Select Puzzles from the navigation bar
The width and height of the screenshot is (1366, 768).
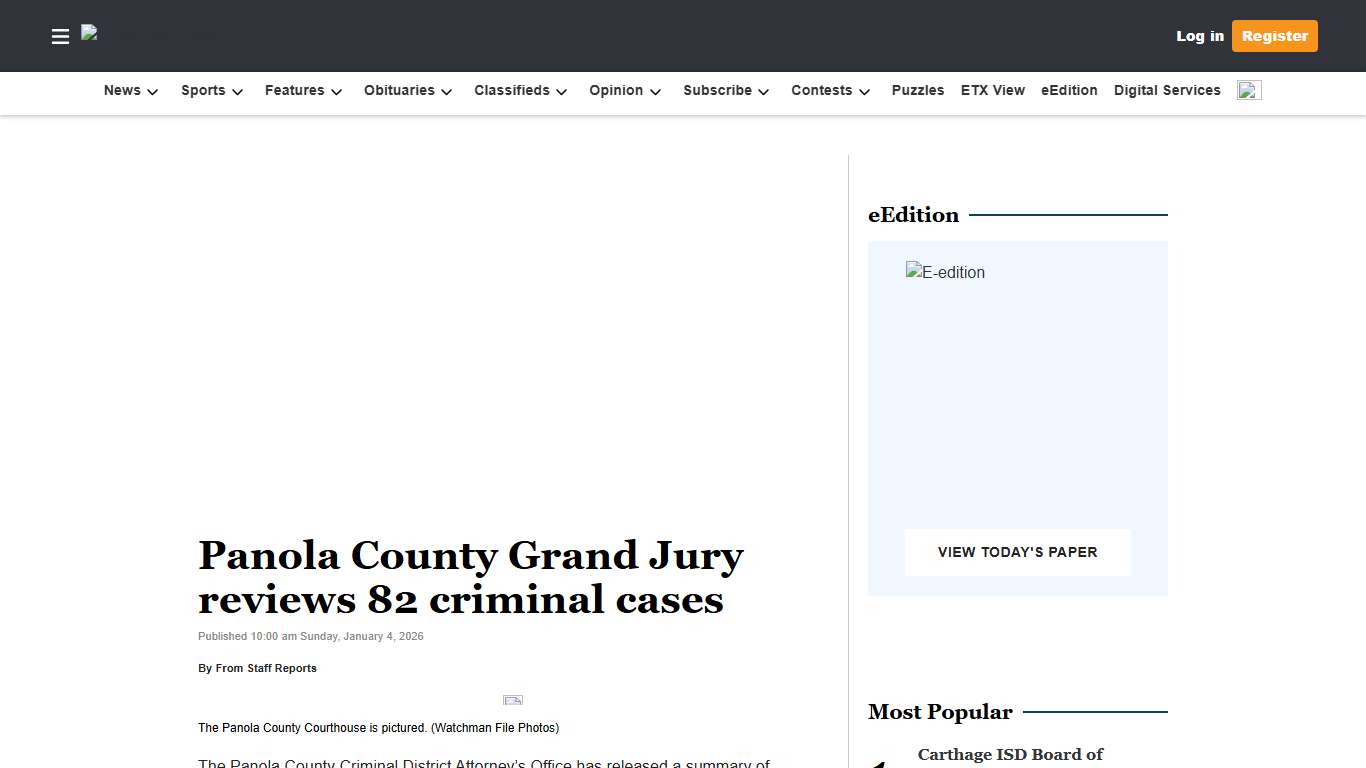(x=917, y=90)
